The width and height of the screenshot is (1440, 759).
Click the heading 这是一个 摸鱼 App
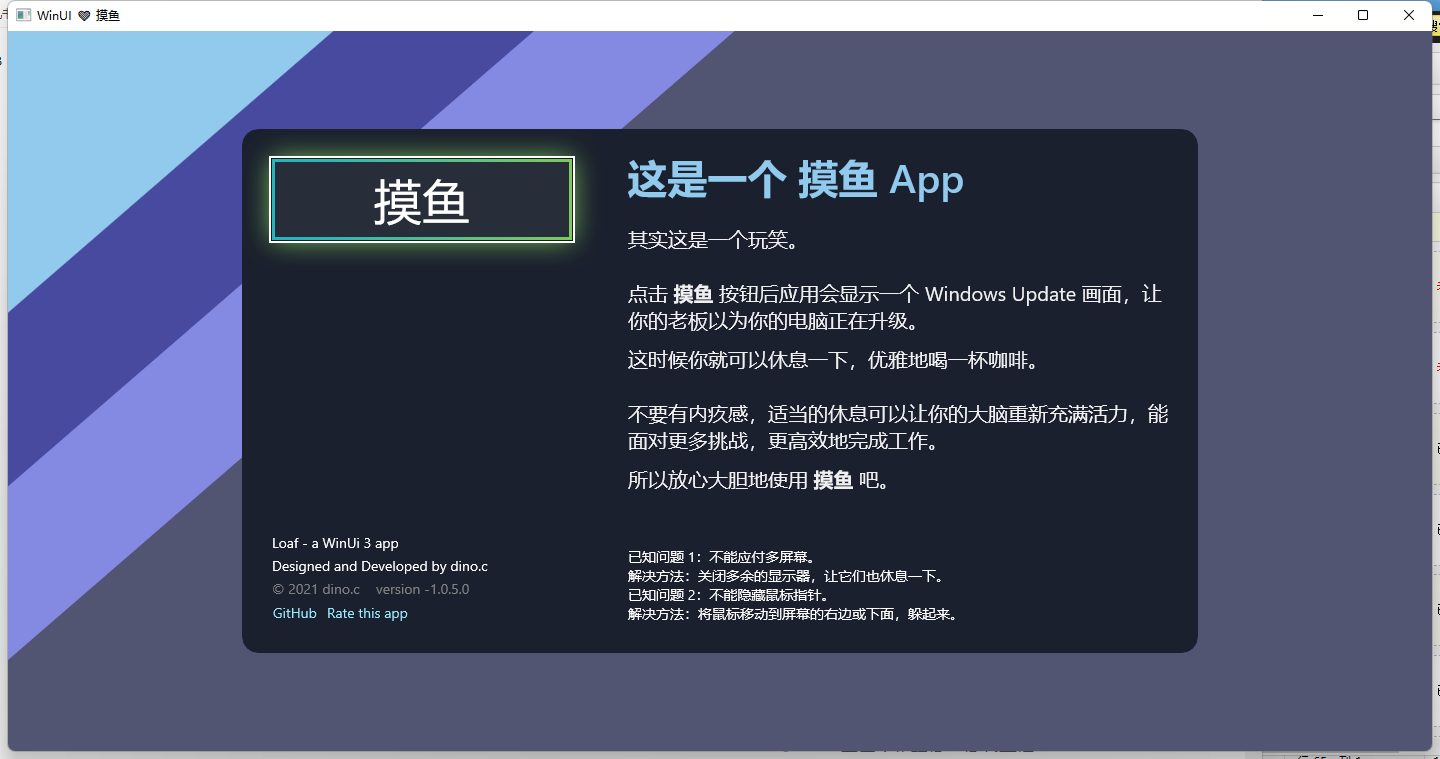(795, 181)
